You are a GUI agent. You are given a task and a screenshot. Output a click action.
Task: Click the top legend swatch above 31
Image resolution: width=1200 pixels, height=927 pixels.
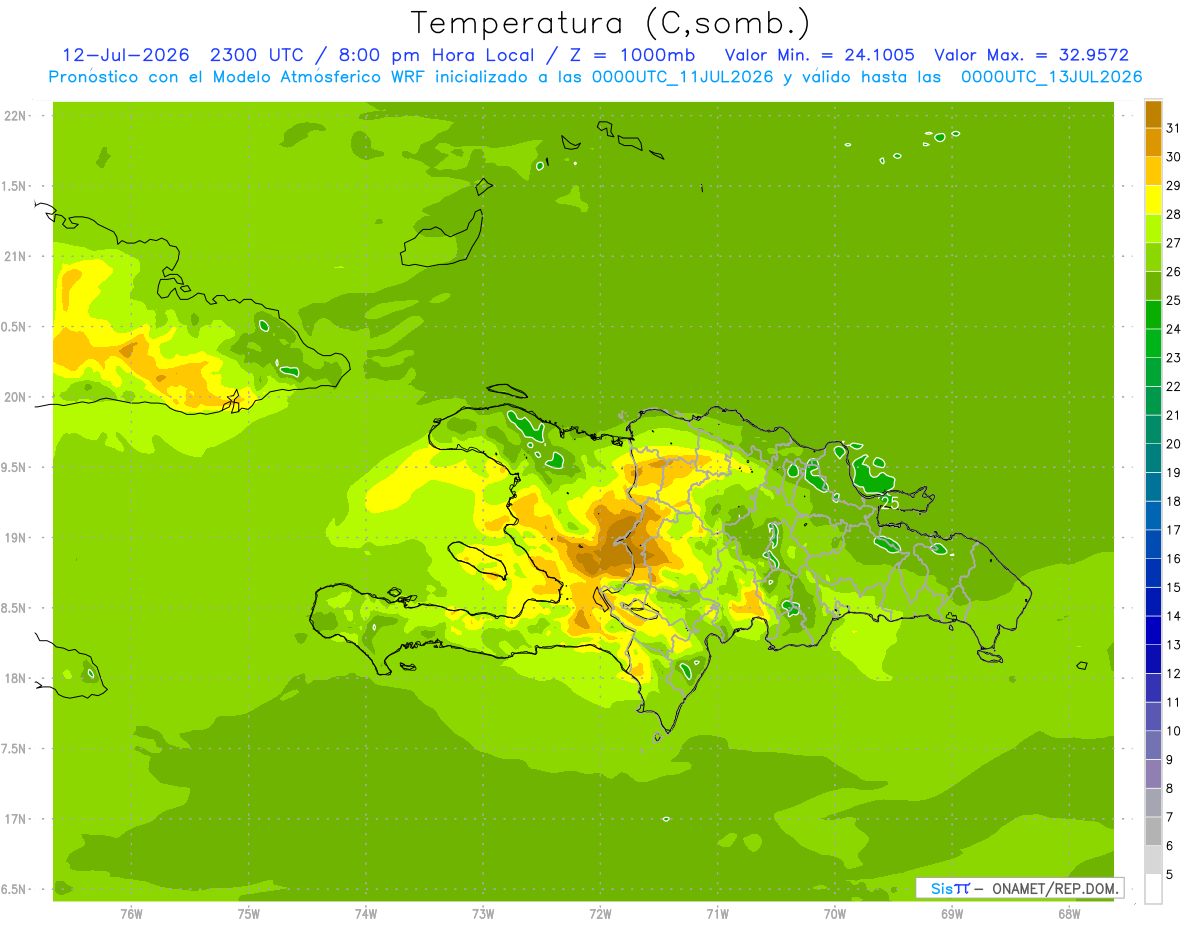[1153, 114]
